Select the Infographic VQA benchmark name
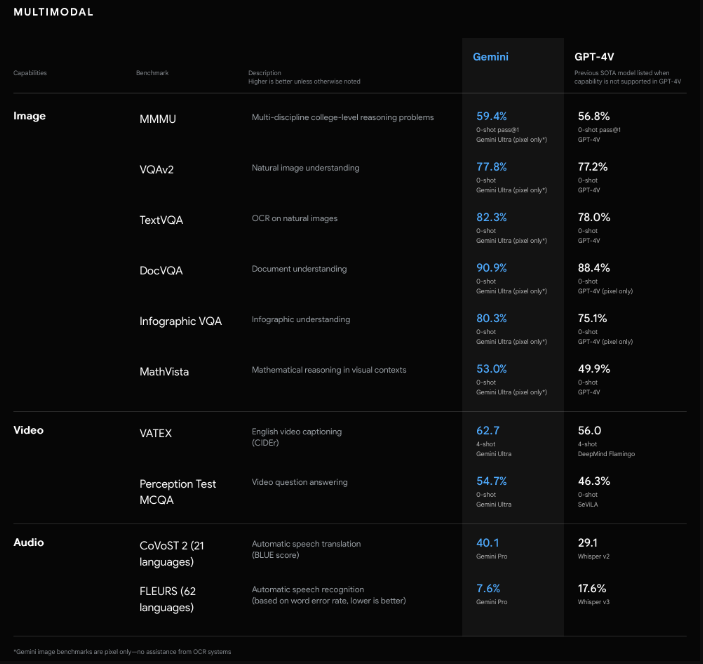The image size is (703, 664). pos(181,321)
